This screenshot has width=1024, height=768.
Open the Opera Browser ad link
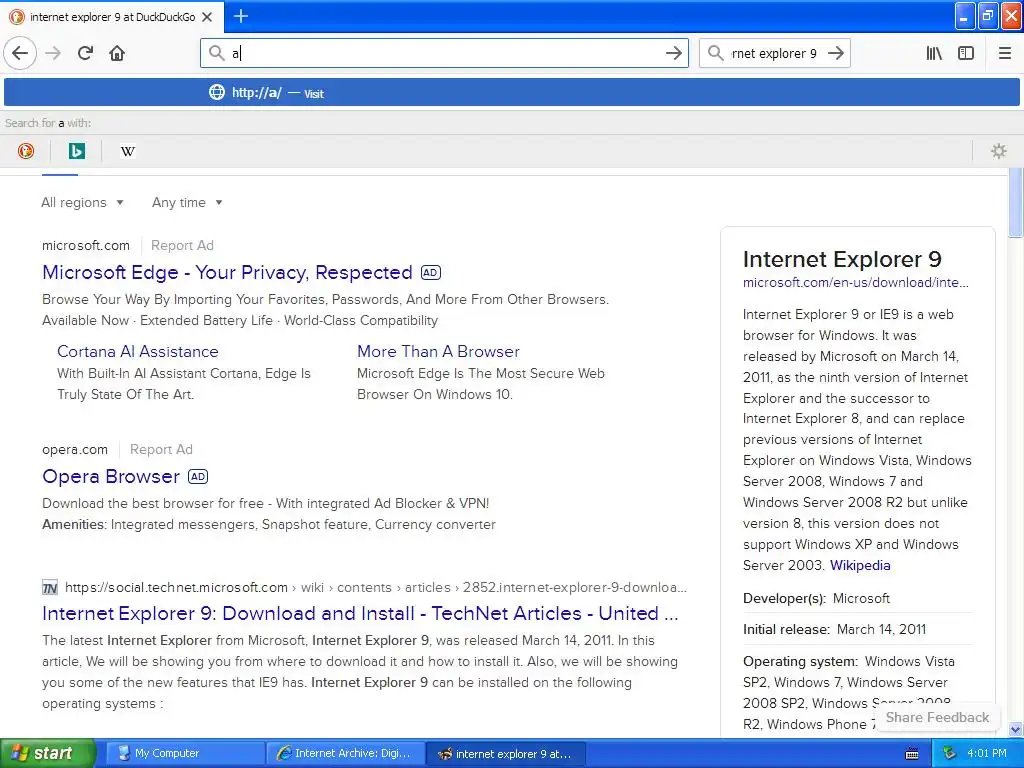111,476
